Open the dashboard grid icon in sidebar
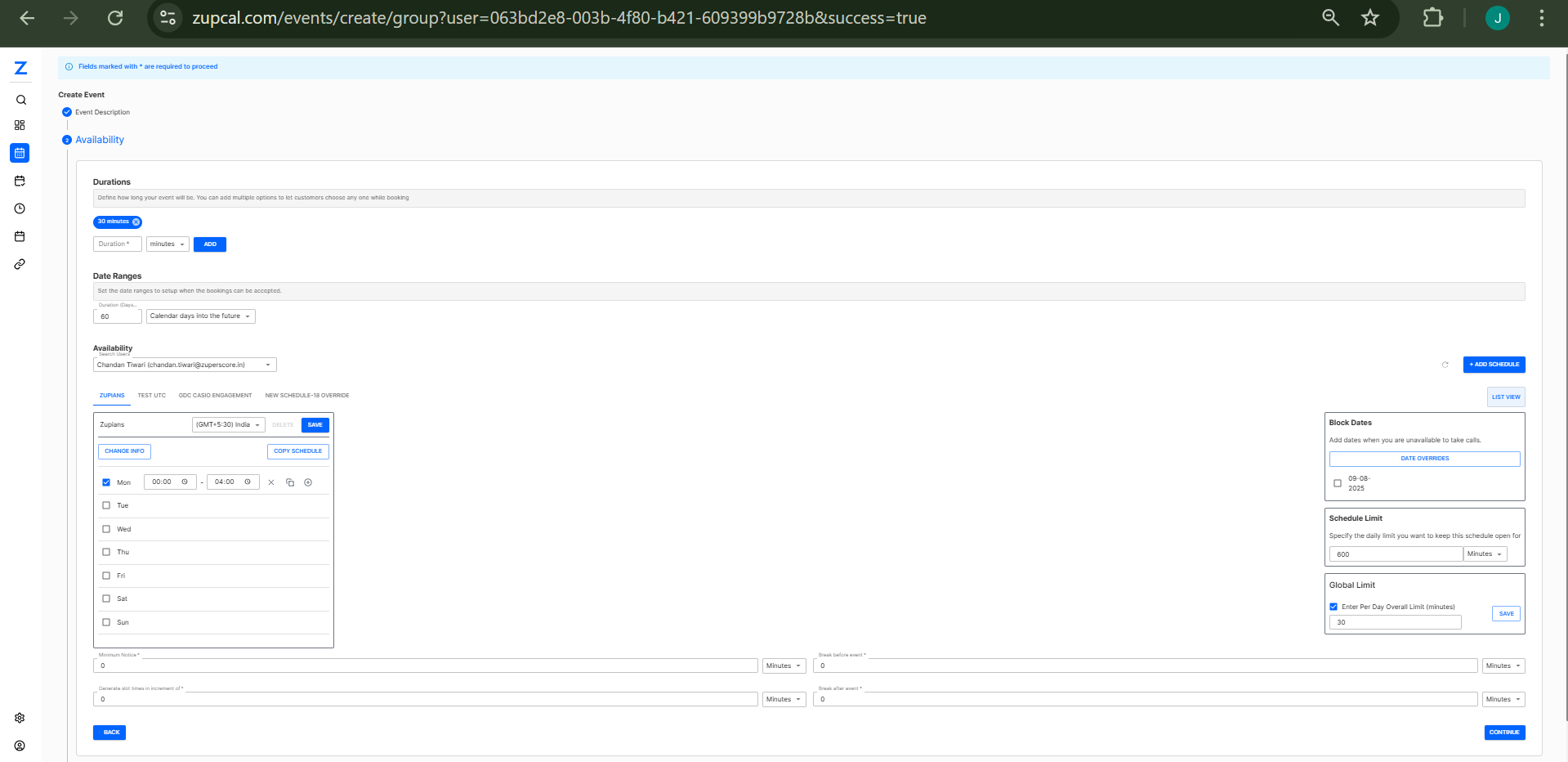Screen dimensions: 1568x762 pos(20,125)
